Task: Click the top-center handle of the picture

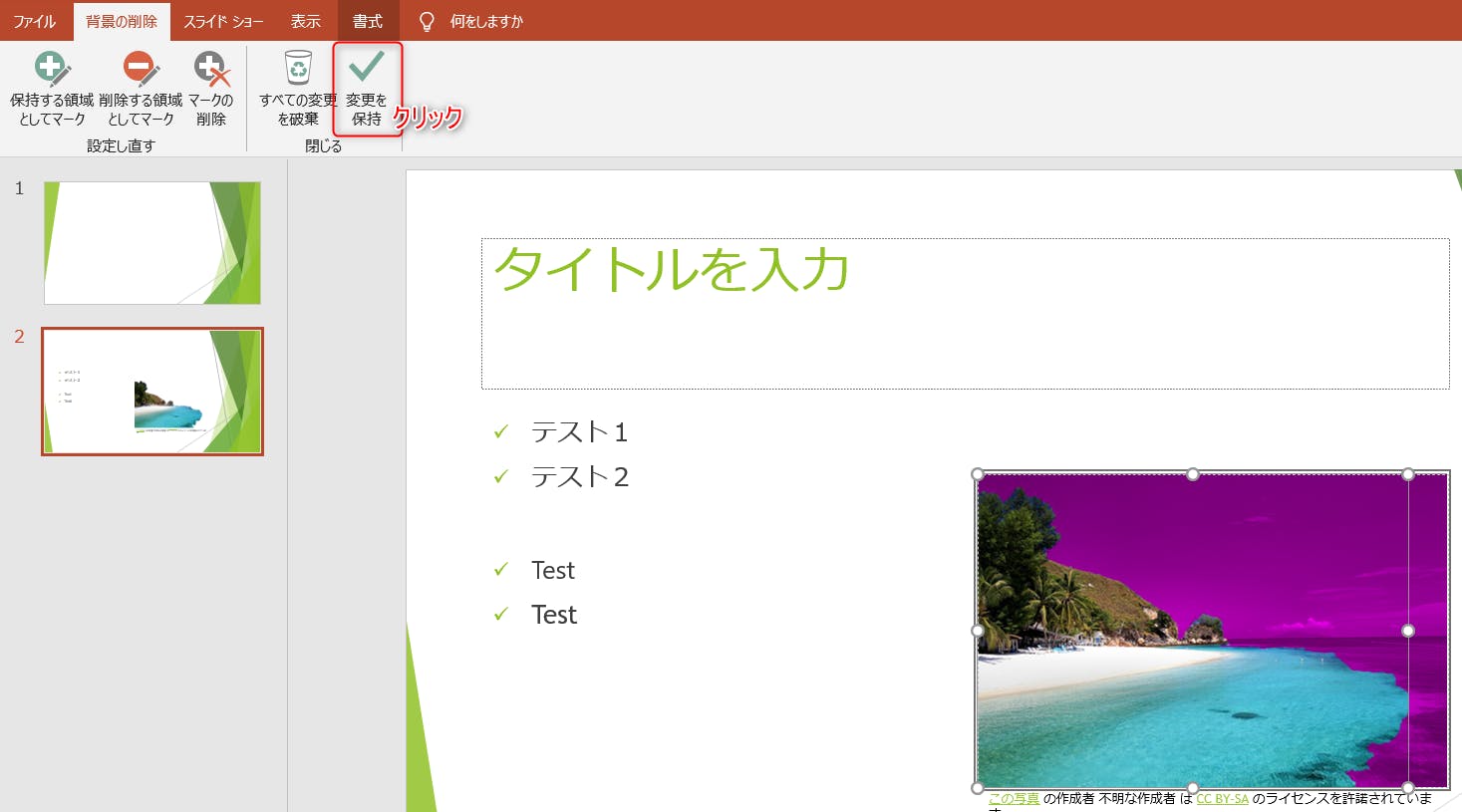Action: click(1193, 474)
